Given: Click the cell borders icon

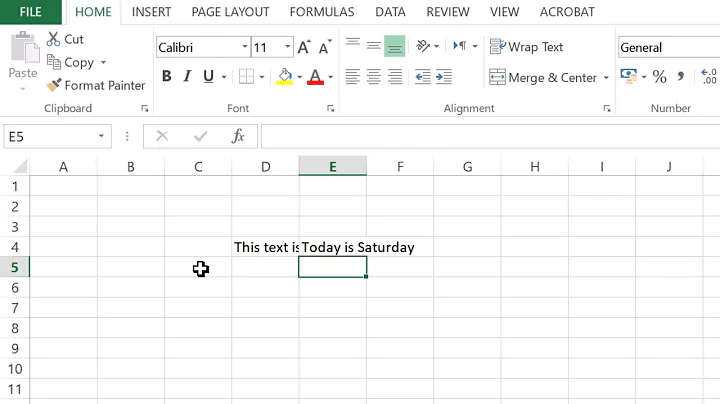Looking at the screenshot, I should point(247,77).
